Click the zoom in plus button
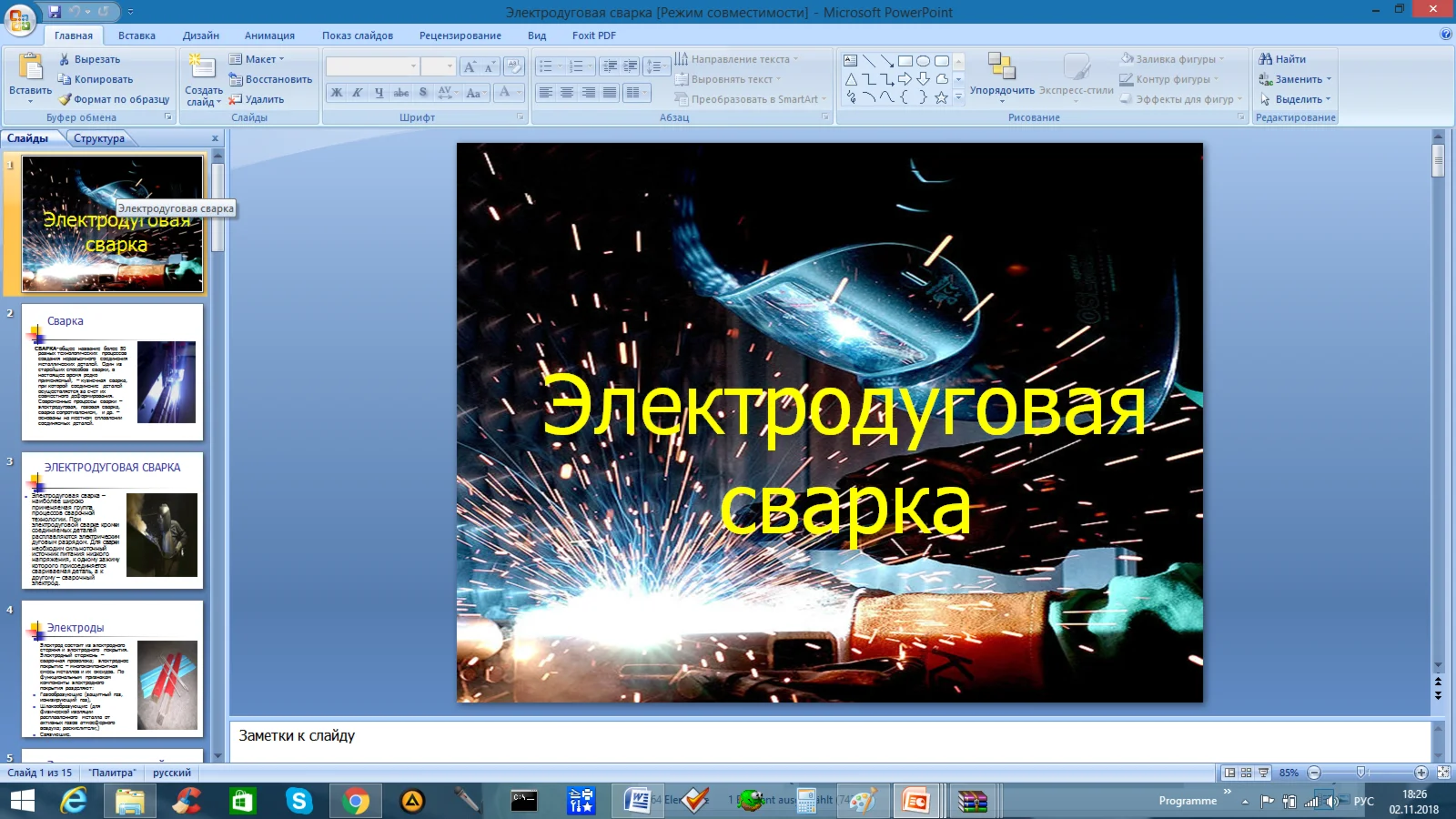Viewport: 1456px width, 819px height. tap(1421, 773)
